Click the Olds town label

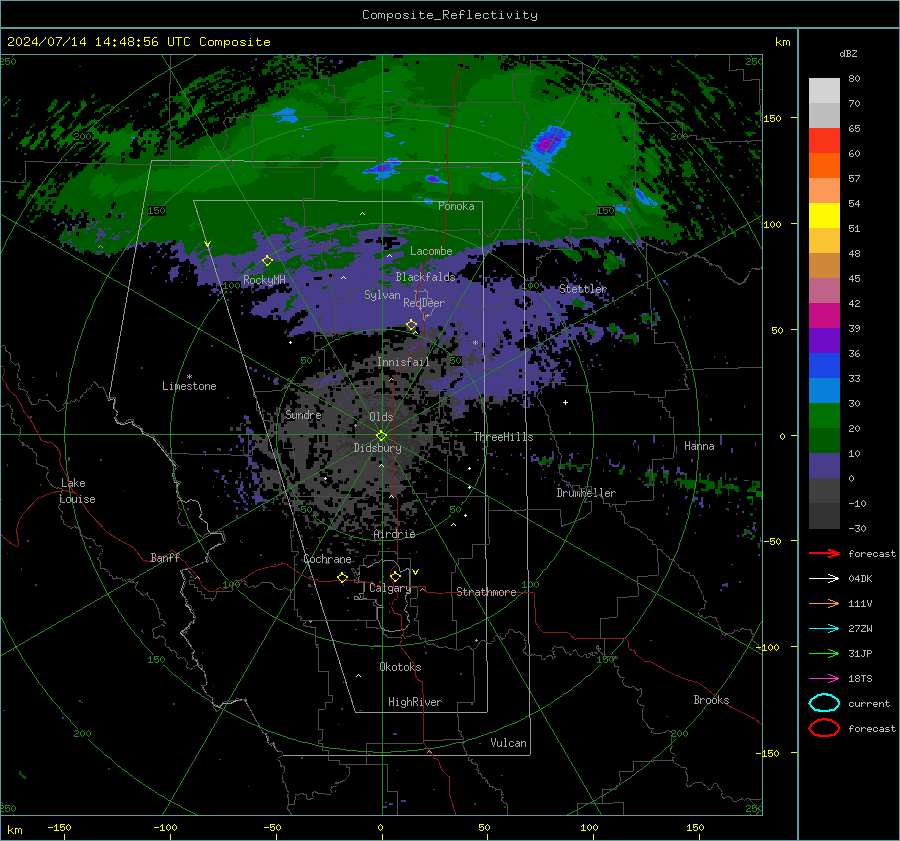(381, 417)
